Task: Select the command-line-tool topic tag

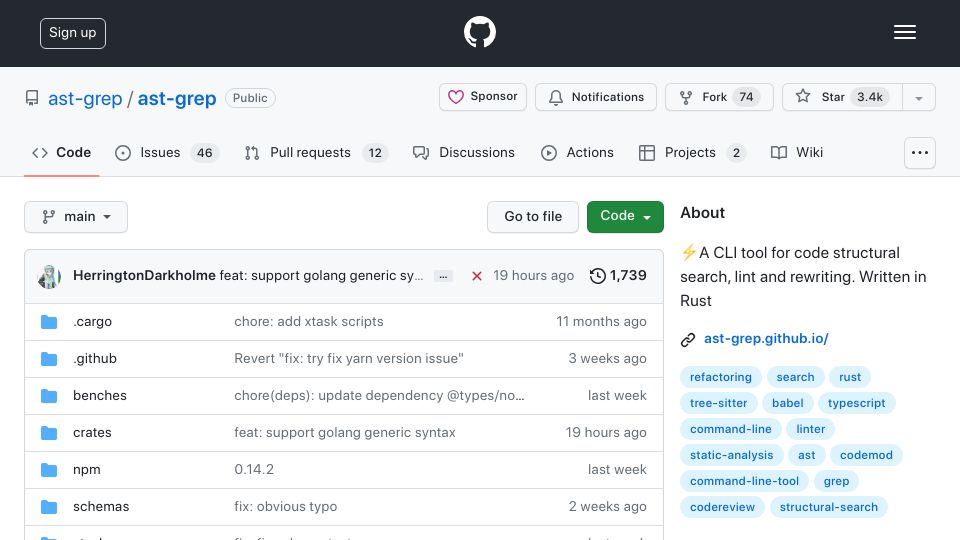Action: click(744, 481)
